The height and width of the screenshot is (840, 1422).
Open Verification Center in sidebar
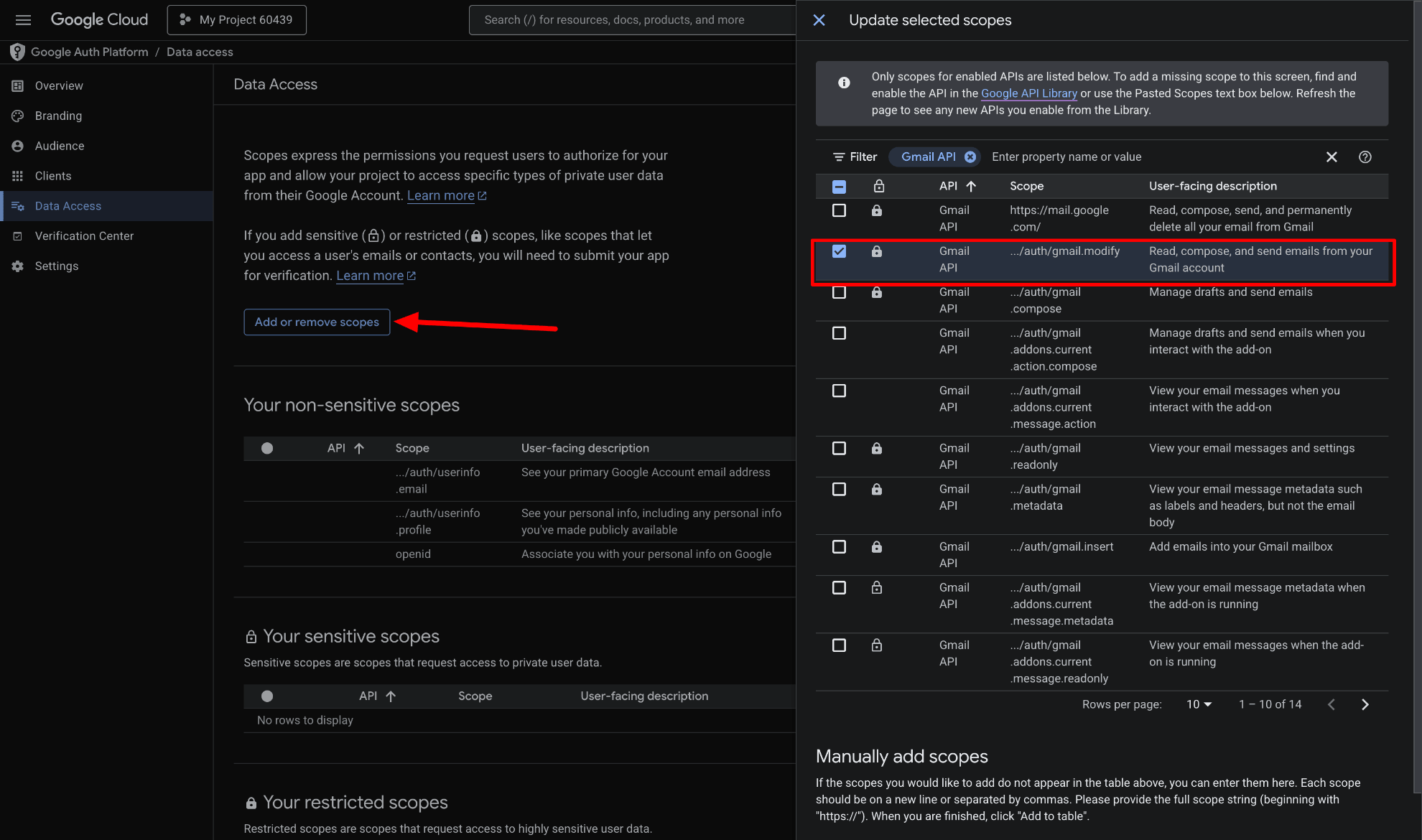(x=84, y=235)
